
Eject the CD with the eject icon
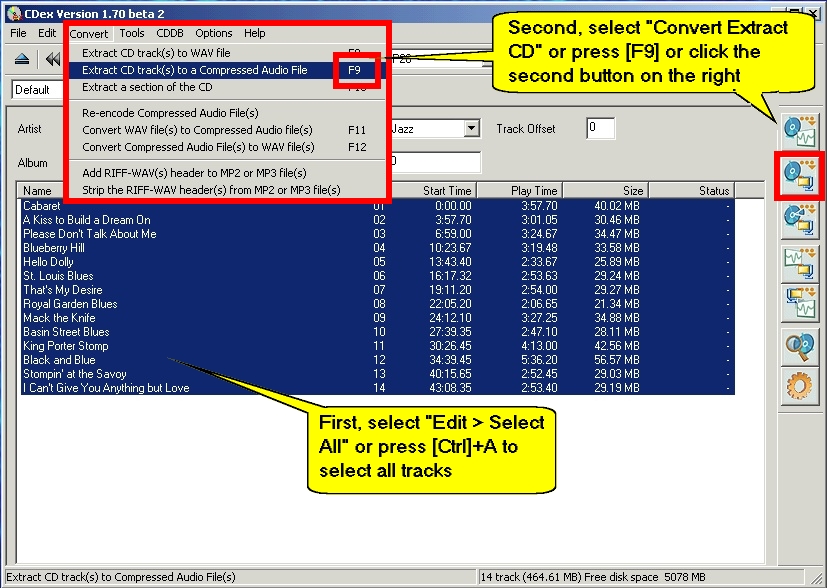point(22,59)
